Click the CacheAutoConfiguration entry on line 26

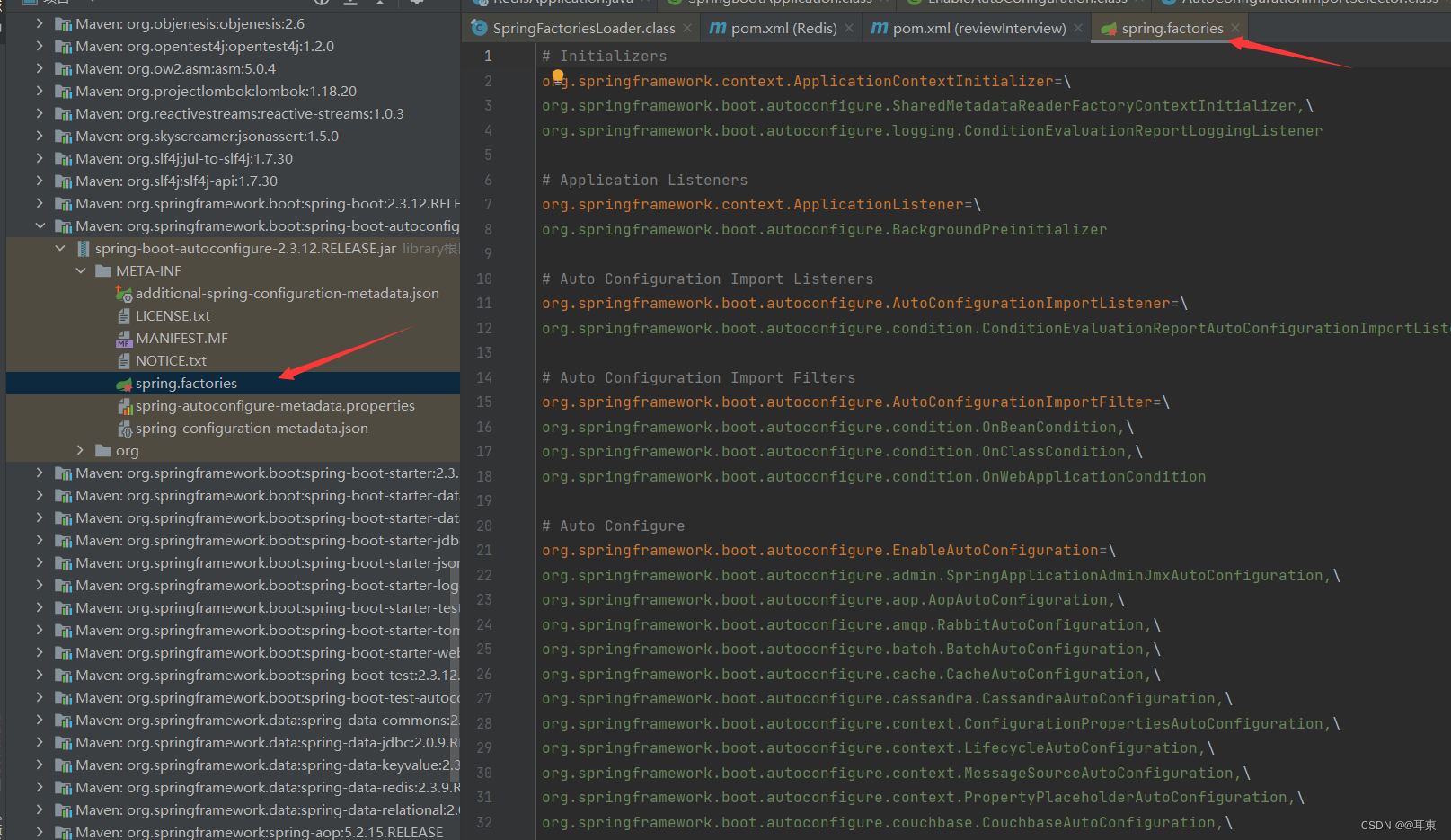[842, 674]
